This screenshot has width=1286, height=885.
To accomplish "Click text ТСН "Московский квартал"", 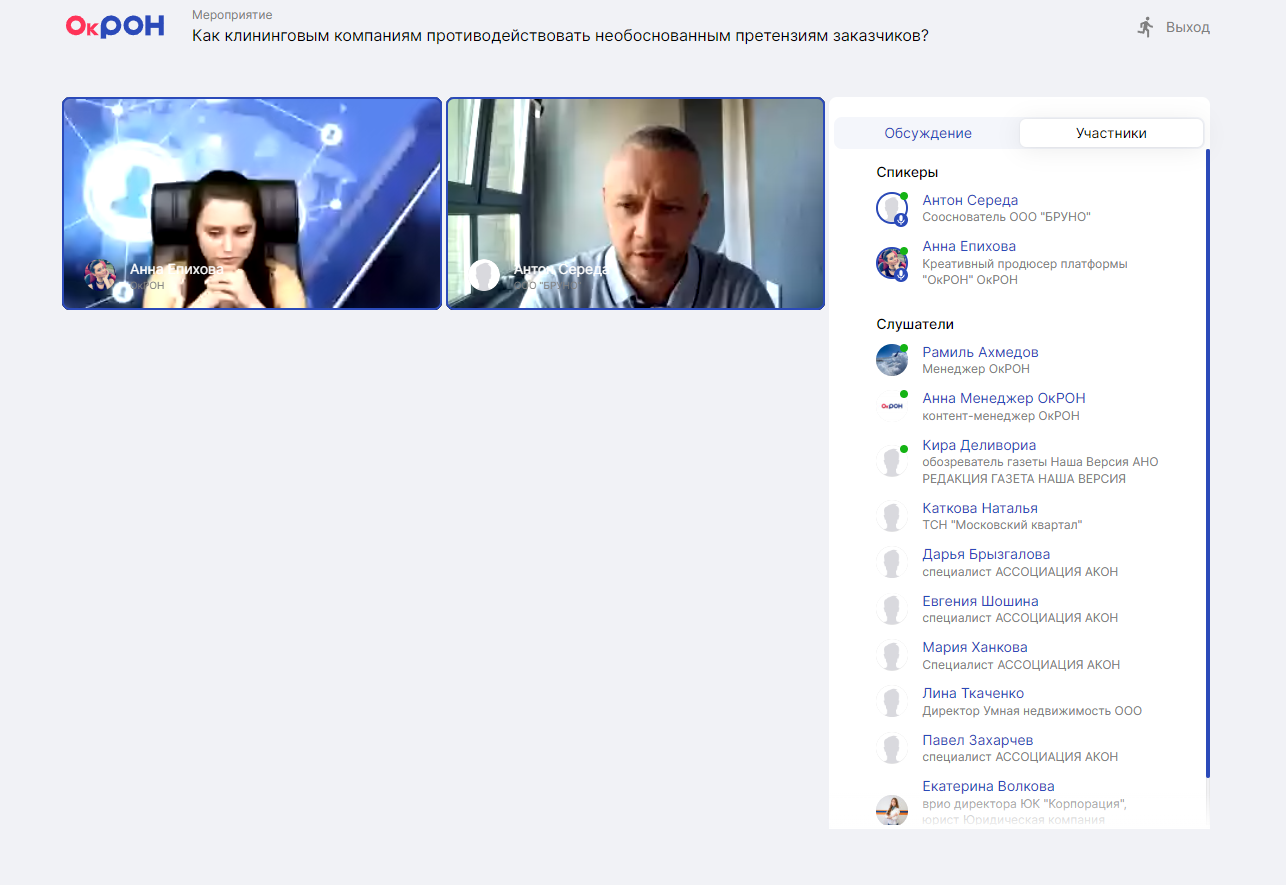I will 1002,525.
